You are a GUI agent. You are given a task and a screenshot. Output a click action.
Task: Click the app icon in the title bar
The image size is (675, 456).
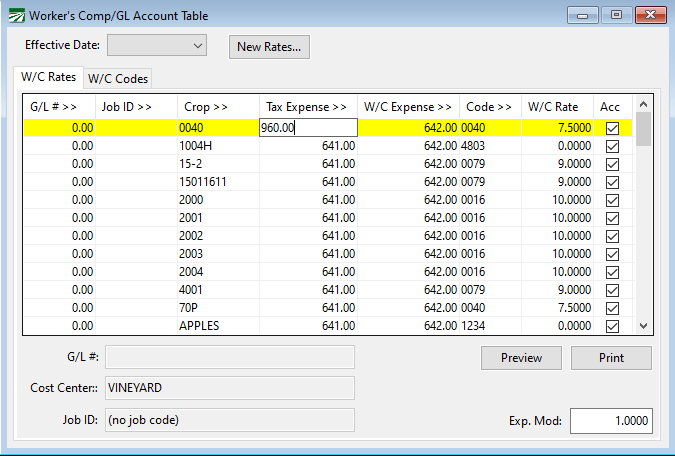[15, 15]
